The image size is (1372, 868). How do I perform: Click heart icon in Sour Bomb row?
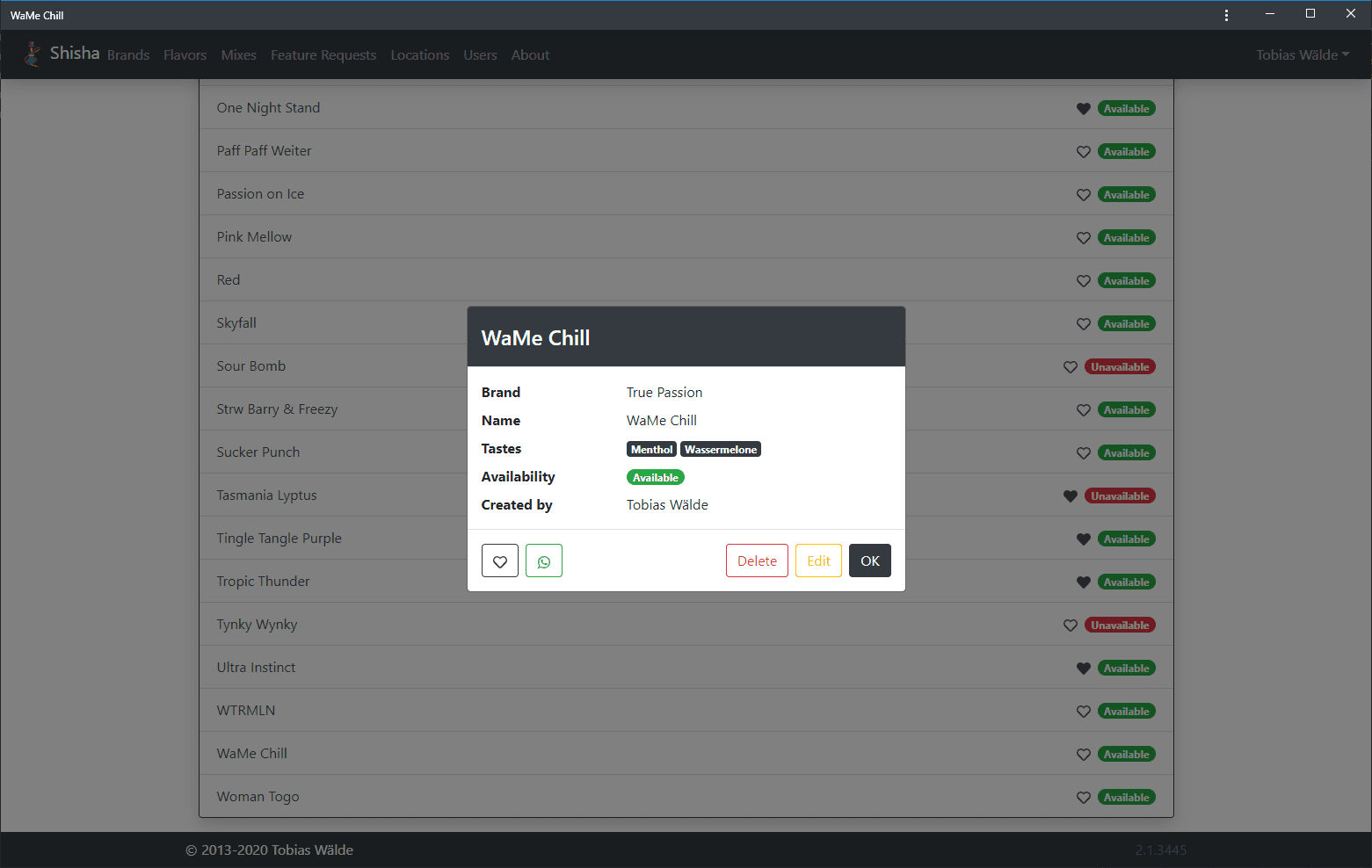1071,367
